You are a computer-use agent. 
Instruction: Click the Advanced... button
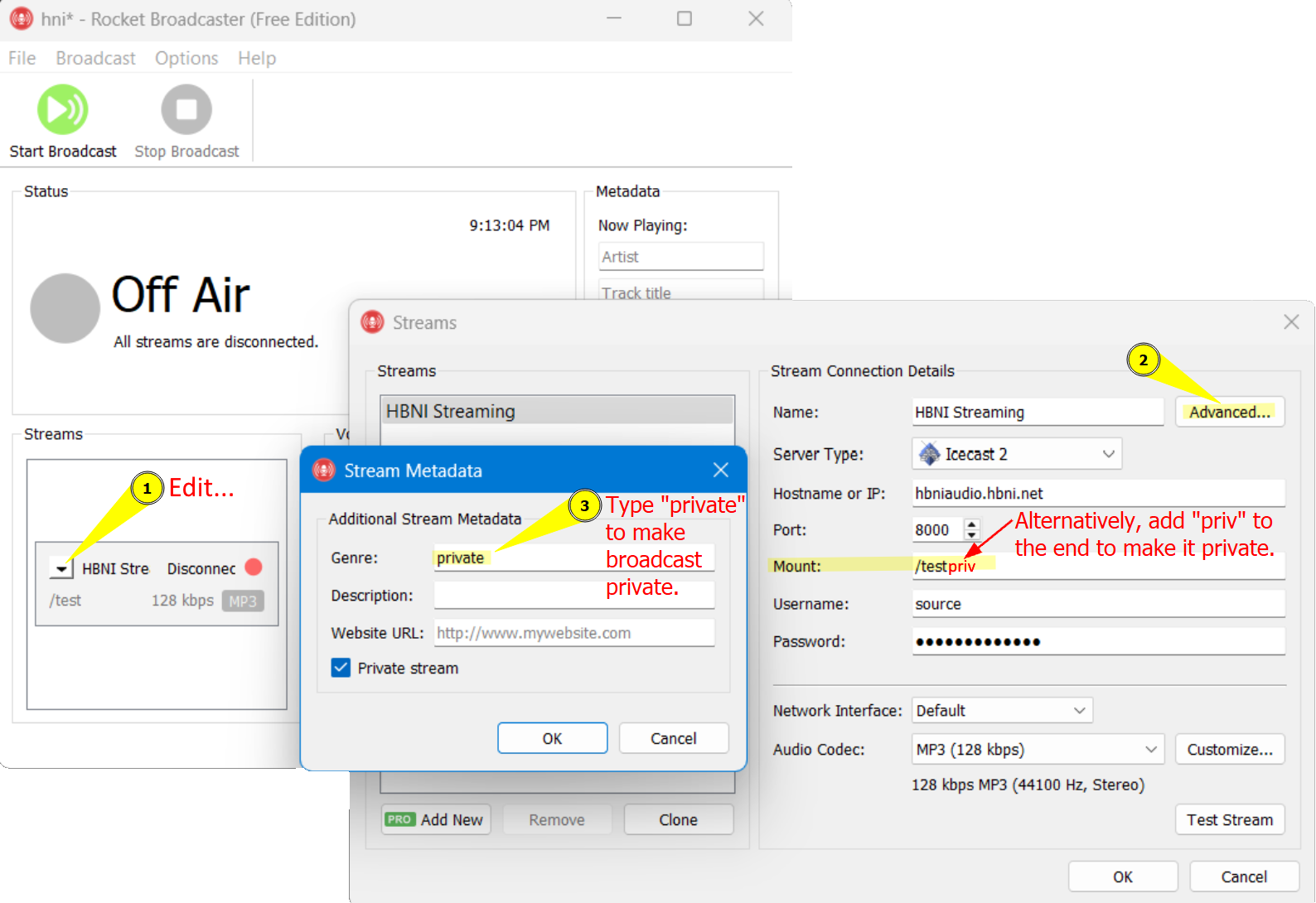1229,412
